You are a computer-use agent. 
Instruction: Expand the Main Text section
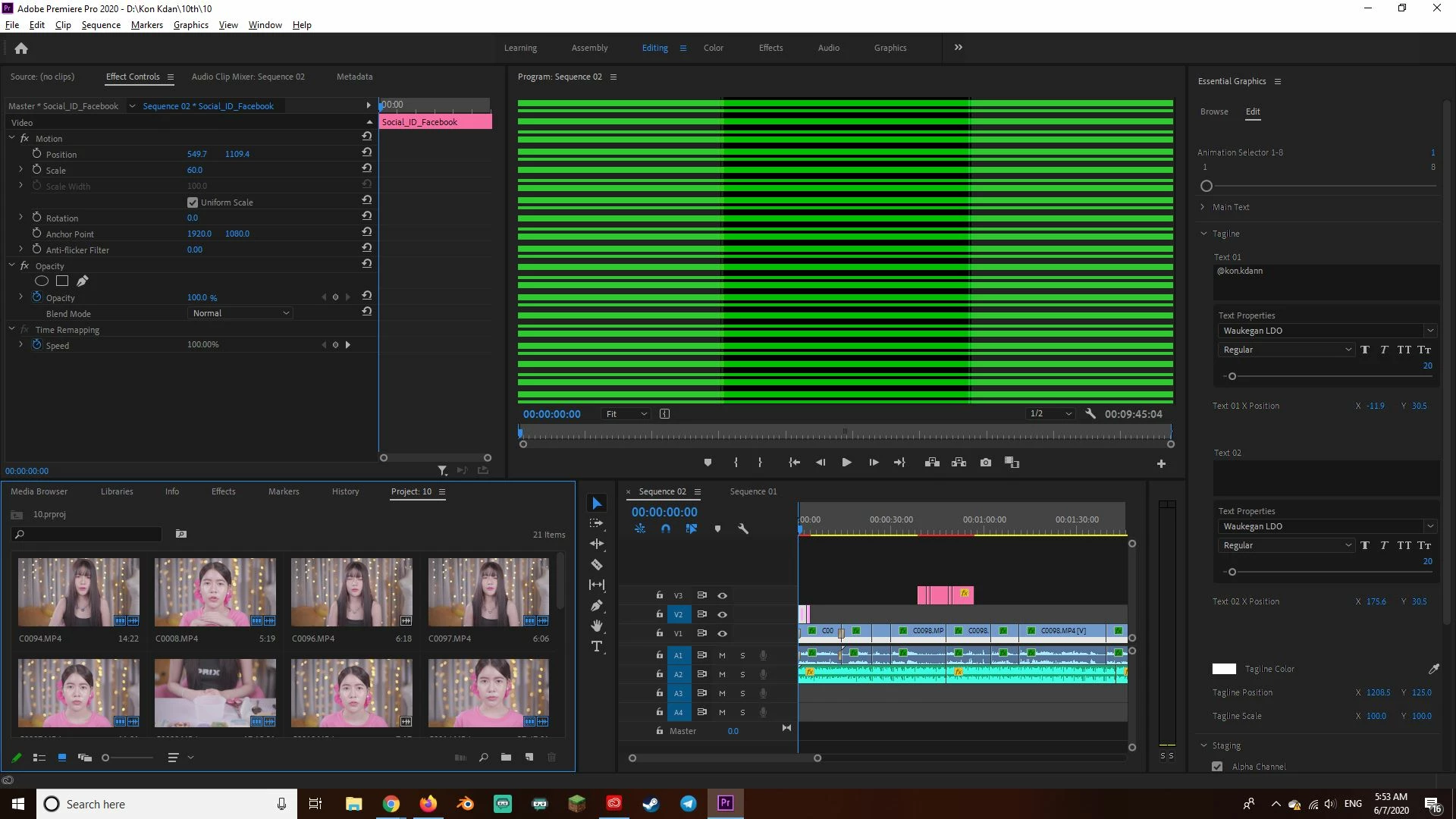pyautogui.click(x=1203, y=207)
